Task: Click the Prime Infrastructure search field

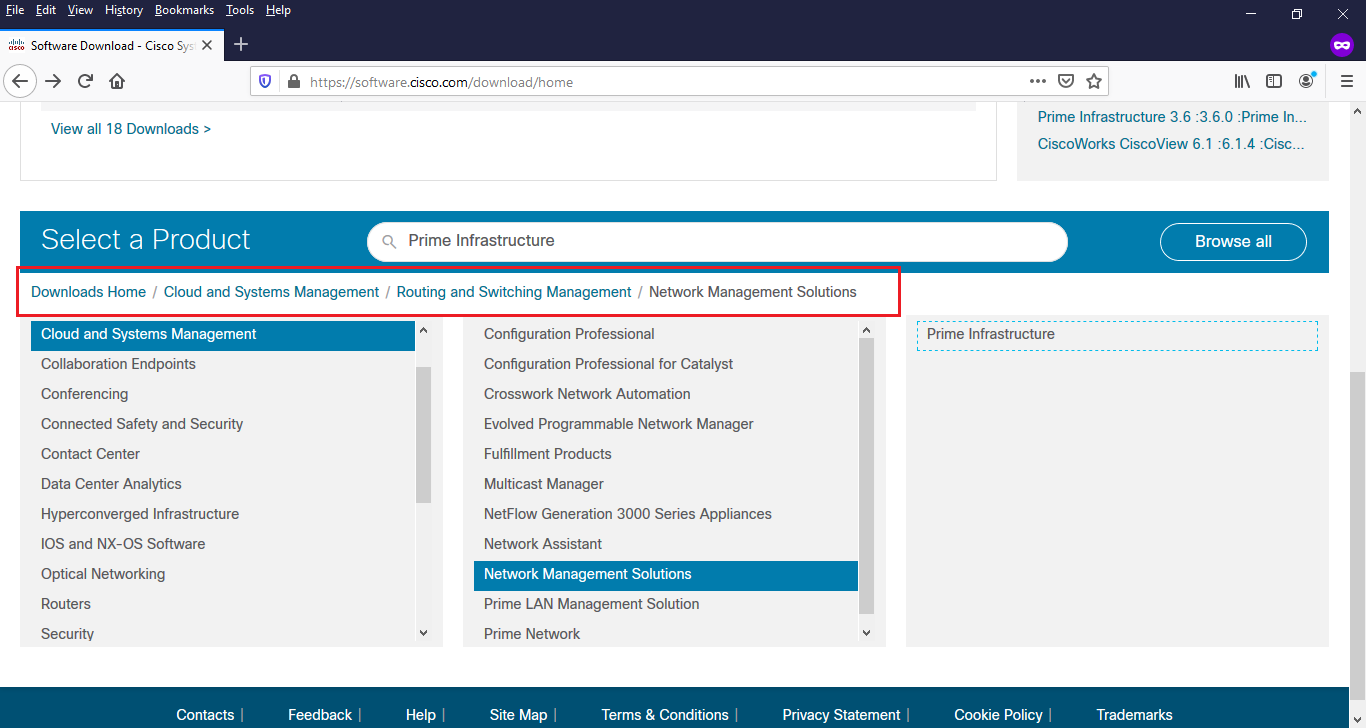Action: click(717, 241)
